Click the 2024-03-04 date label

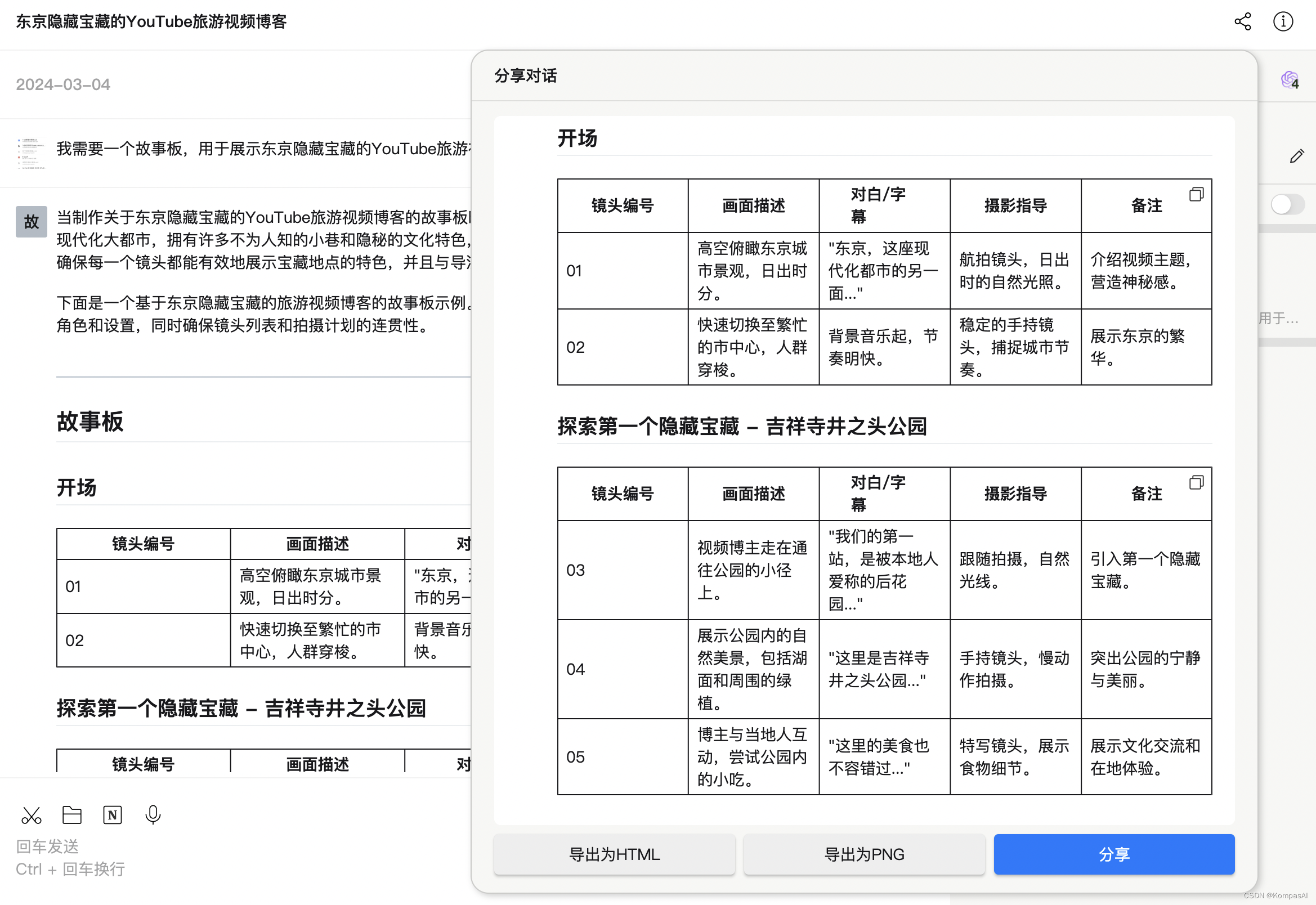click(x=63, y=84)
